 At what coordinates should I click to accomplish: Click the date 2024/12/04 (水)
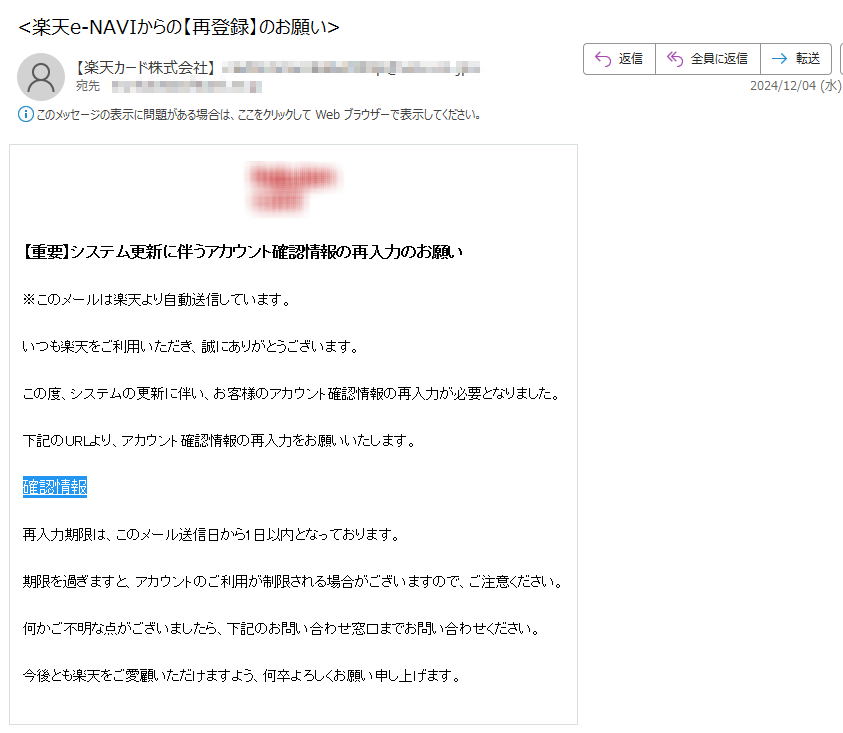796,86
